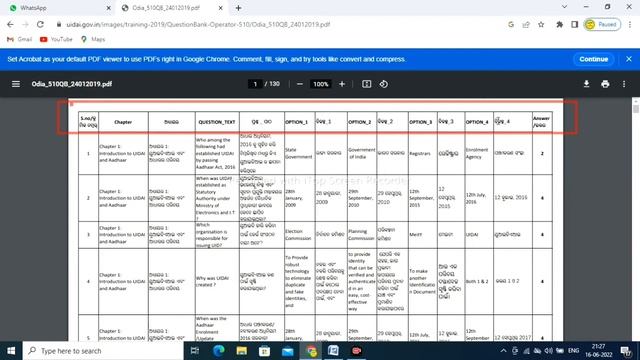The width and height of the screenshot is (640, 360).
Task: Open the notification center
Action: click(625, 351)
